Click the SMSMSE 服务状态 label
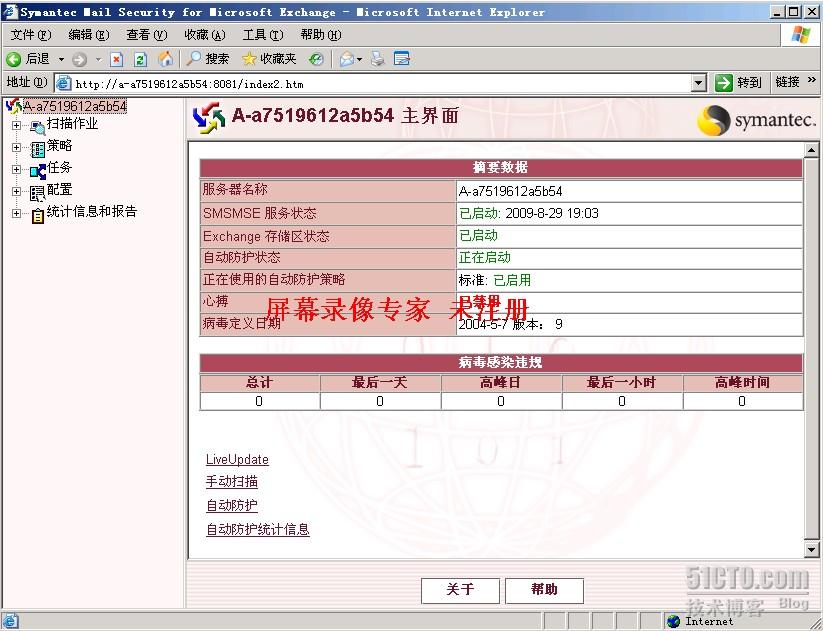The image size is (823, 631). tap(260, 213)
